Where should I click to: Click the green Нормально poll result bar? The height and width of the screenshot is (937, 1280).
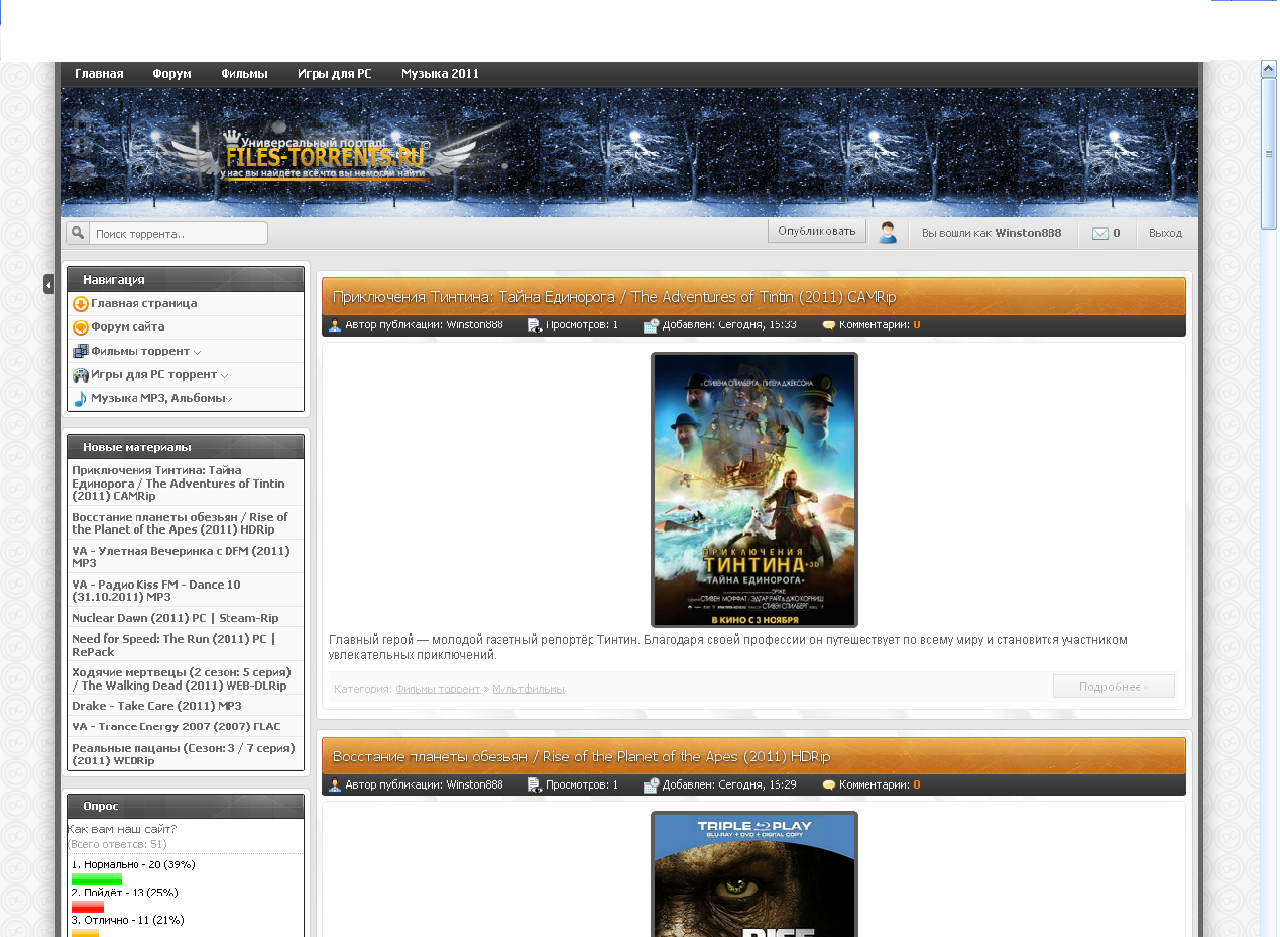96,879
